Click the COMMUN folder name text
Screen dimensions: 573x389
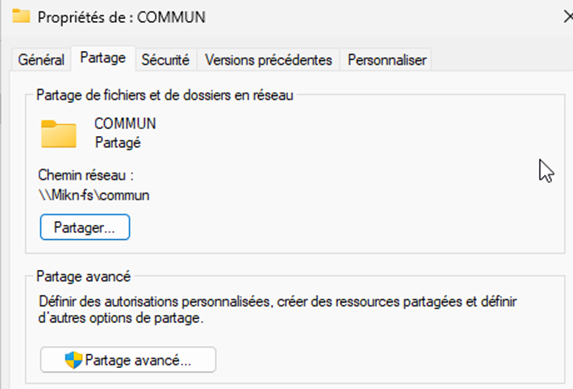[125, 124]
